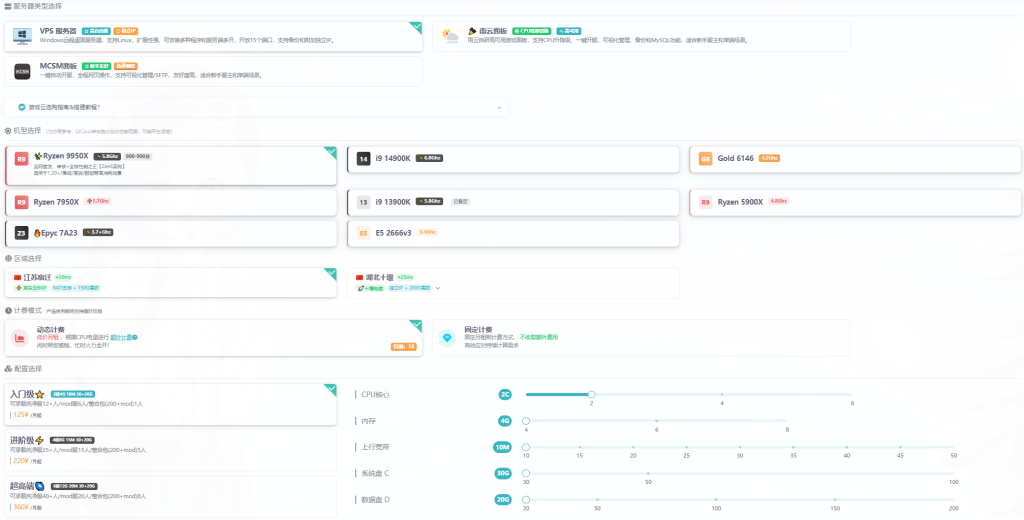The image size is (1024, 520).
Task: Click the 内存 slider handle at 4
Action: pyautogui.click(x=526, y=421)
